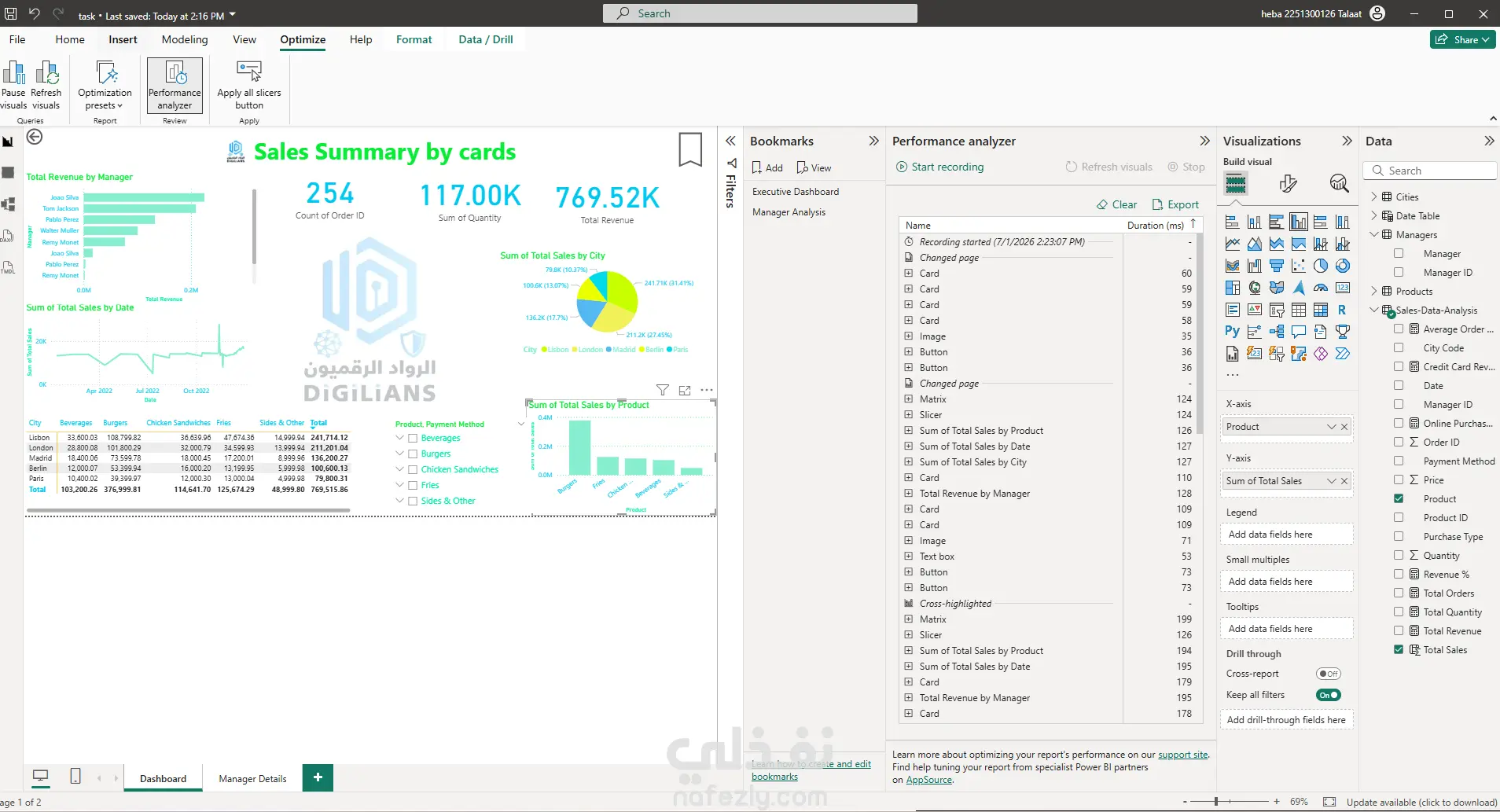This screenshot has width=1500, height=812.
Task: Open the File menu
Action: (x=17, y=39)
